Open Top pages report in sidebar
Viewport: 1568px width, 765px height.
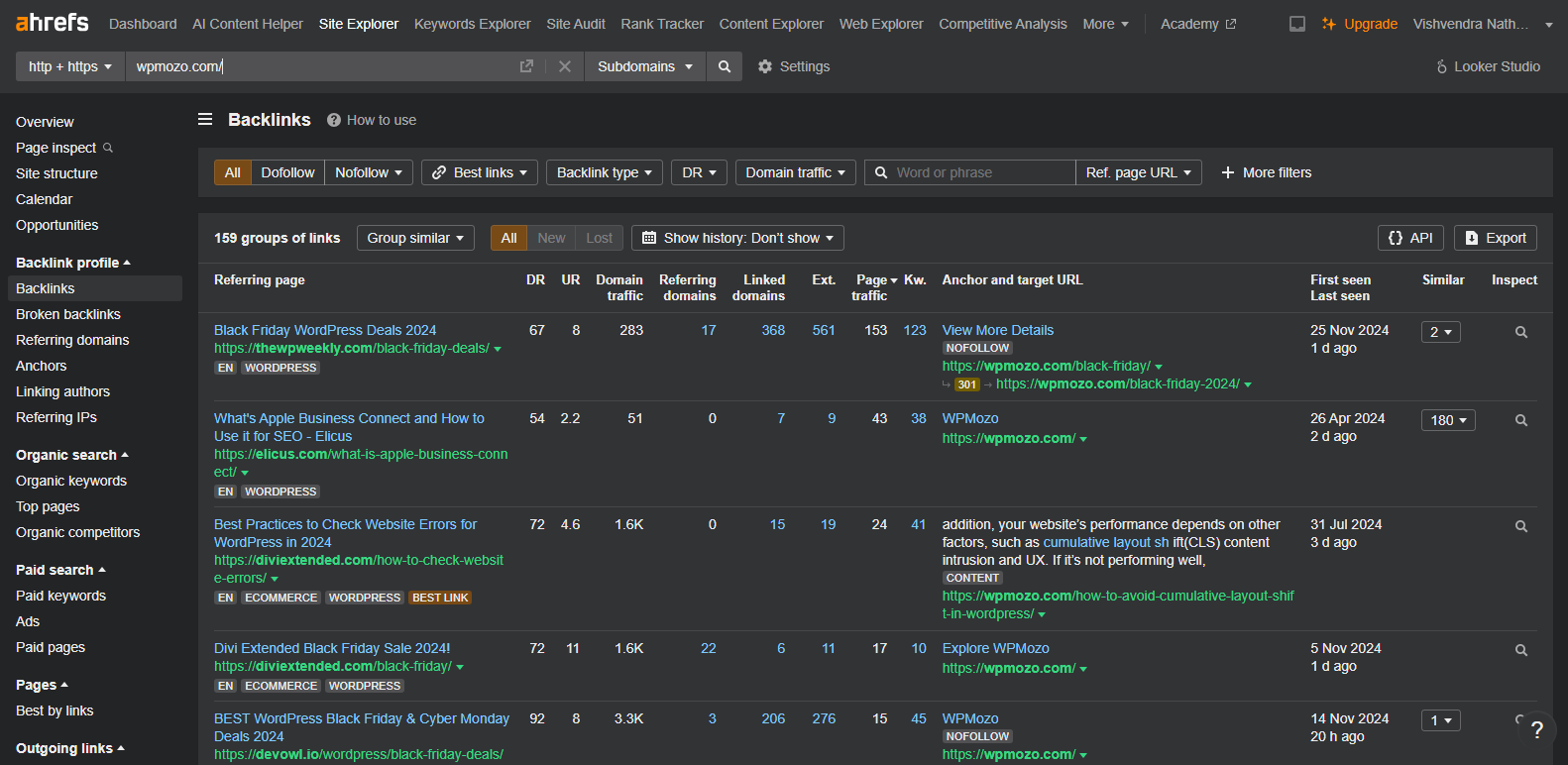(48, 506)
